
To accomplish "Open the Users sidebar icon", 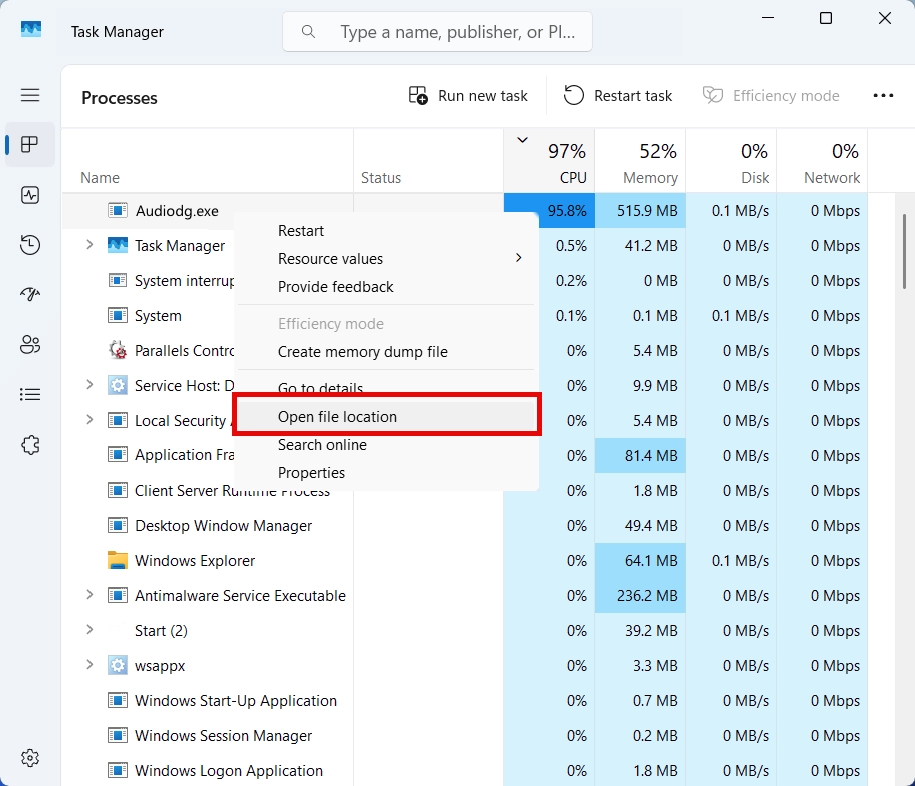I will tap(30, 344).
